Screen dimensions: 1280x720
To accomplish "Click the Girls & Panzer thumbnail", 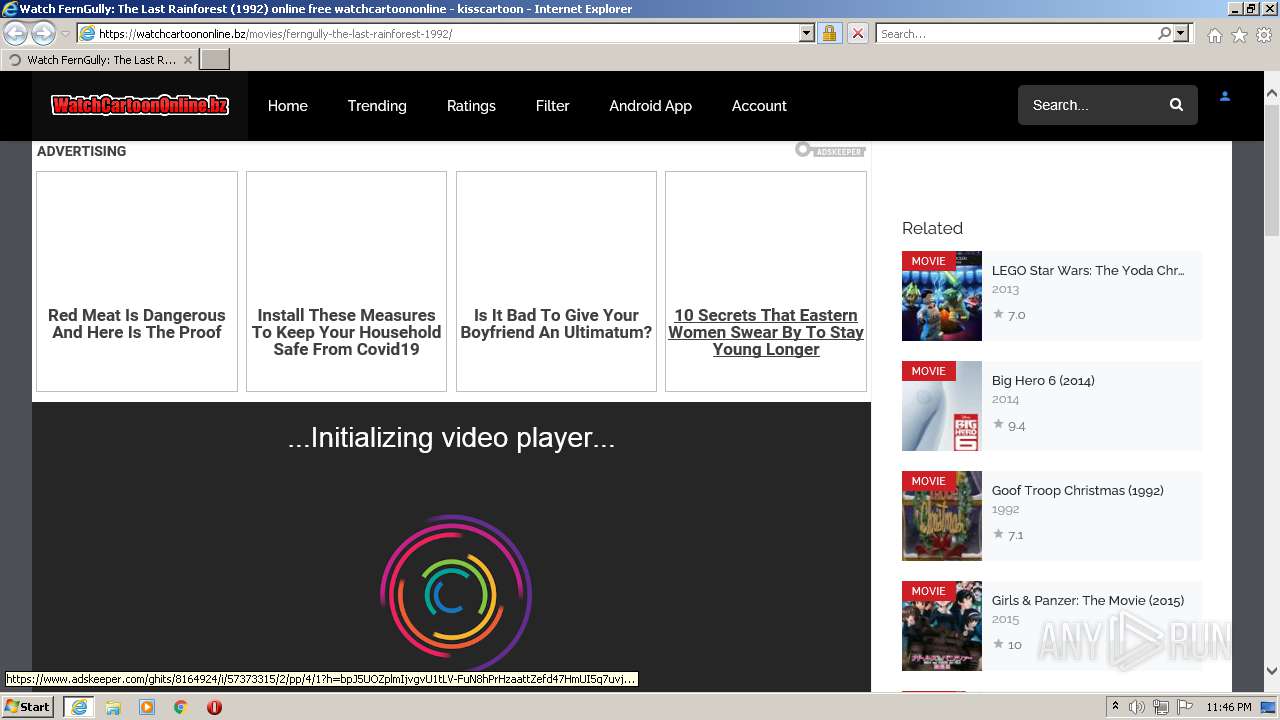I will point(942,626).
